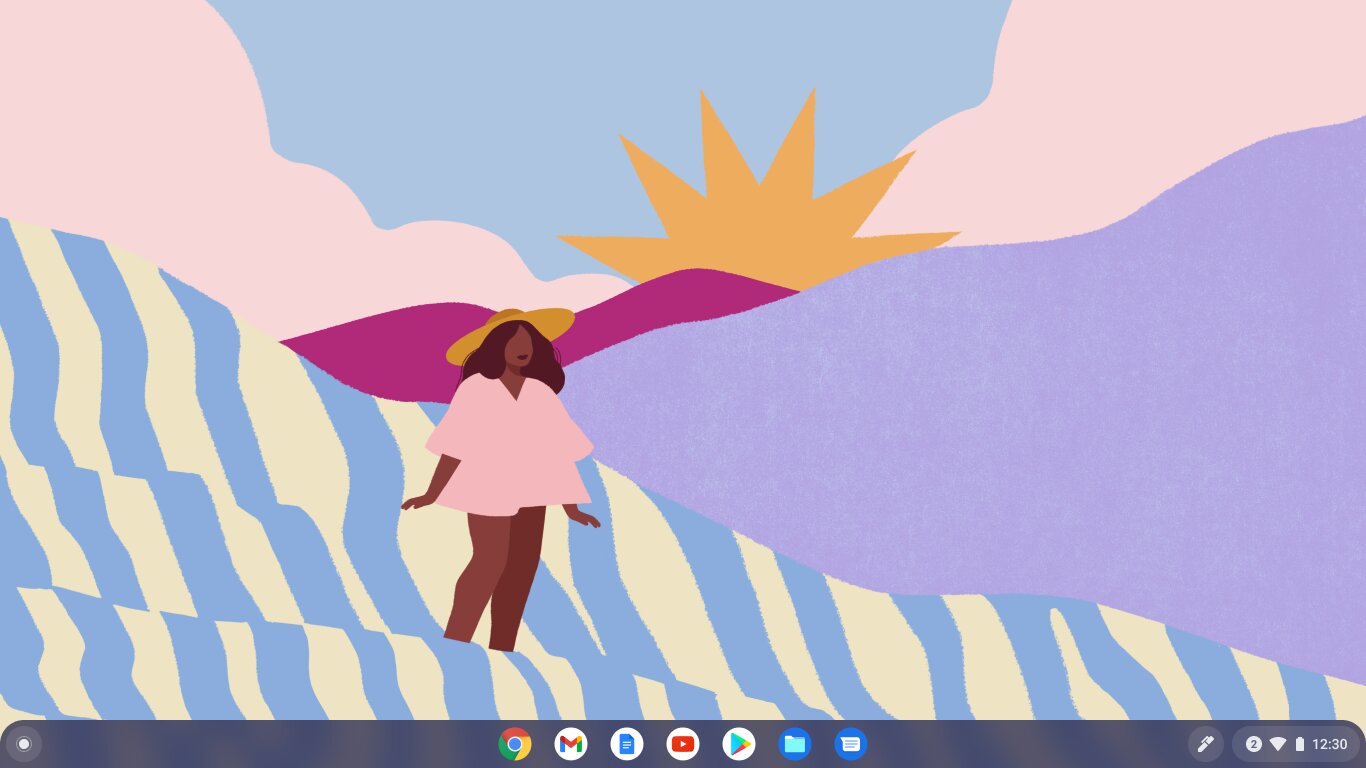Image resolution: width=1366 pixels, height=768 pixels.
Task: Launch Google Chrome from the shelf
Action: pyautogui.click(x=515, y=744)
